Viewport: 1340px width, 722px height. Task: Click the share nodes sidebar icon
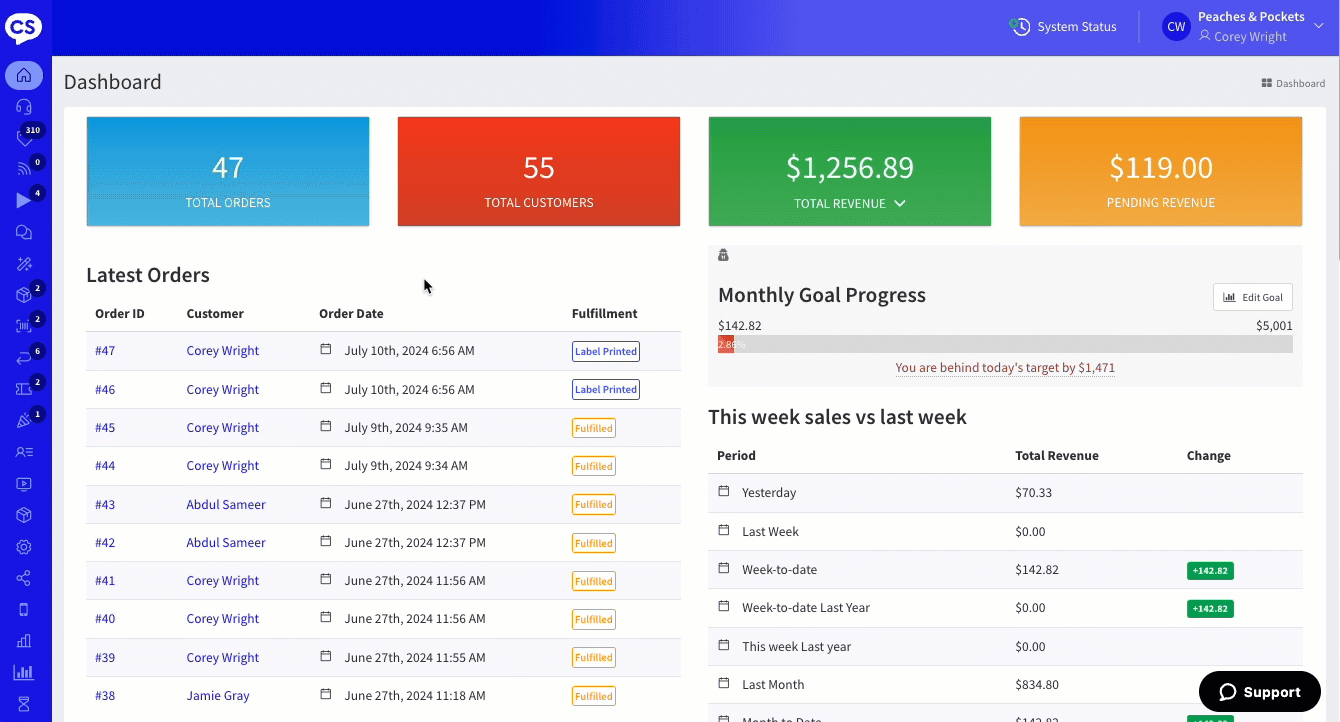click(x=24, y=578)
